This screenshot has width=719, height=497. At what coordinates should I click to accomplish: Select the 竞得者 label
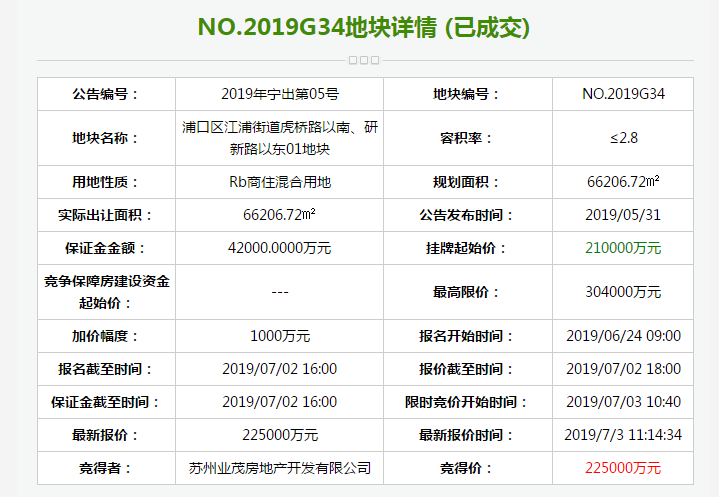coord(106,468)
